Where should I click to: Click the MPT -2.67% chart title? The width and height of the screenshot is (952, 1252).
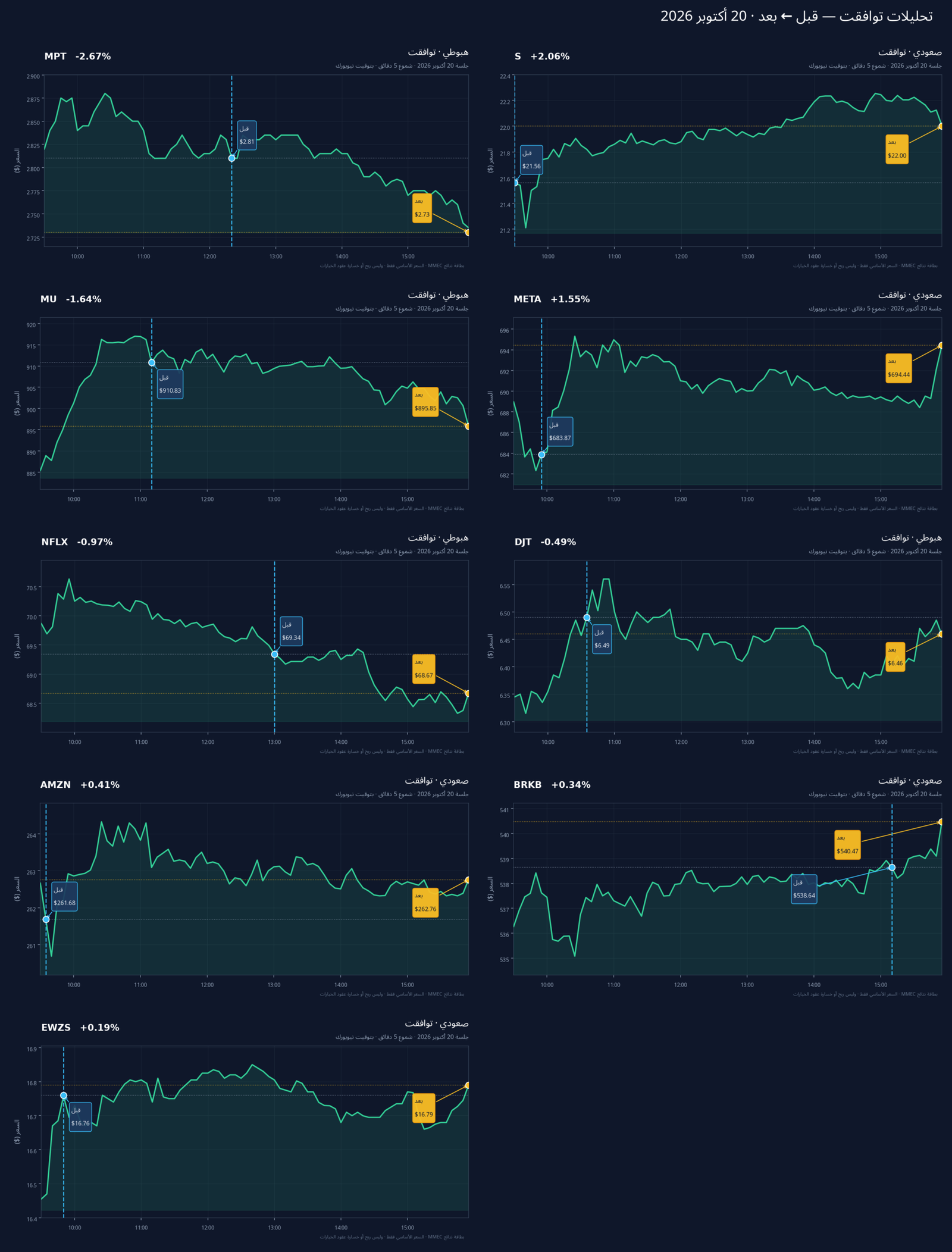click(77, 57)
